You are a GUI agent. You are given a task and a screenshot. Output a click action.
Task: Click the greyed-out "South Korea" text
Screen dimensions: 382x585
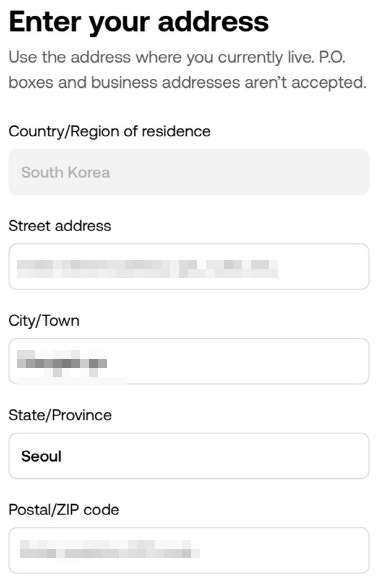tap(66, 173)
